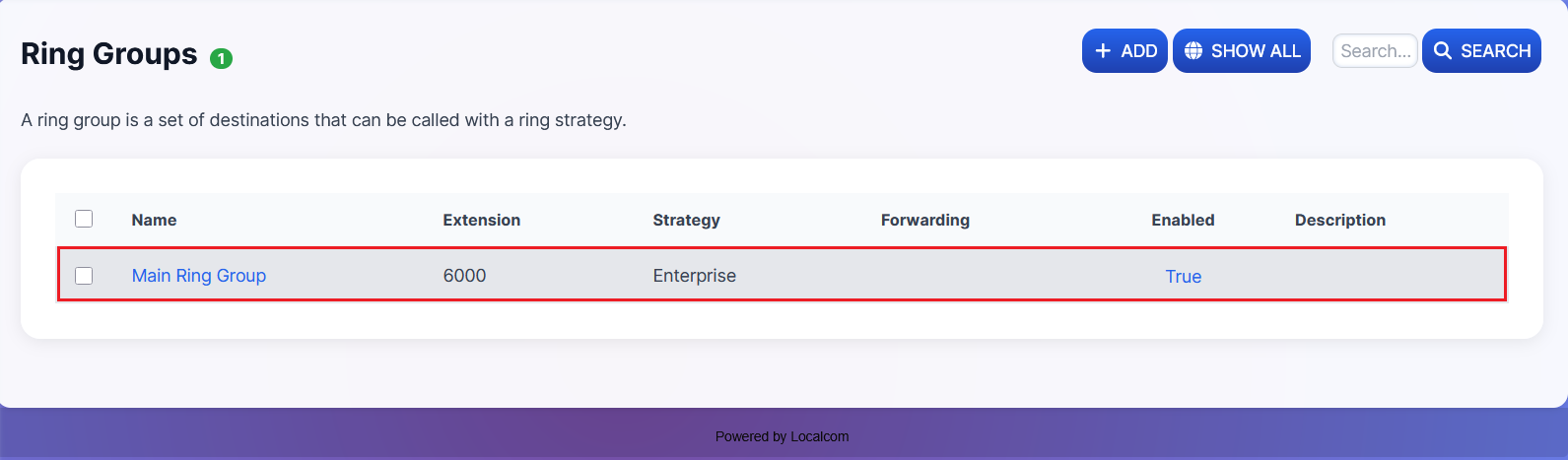Click the extension number 6000 in the row
The image size is (1568, 460).
click(464, 276)
